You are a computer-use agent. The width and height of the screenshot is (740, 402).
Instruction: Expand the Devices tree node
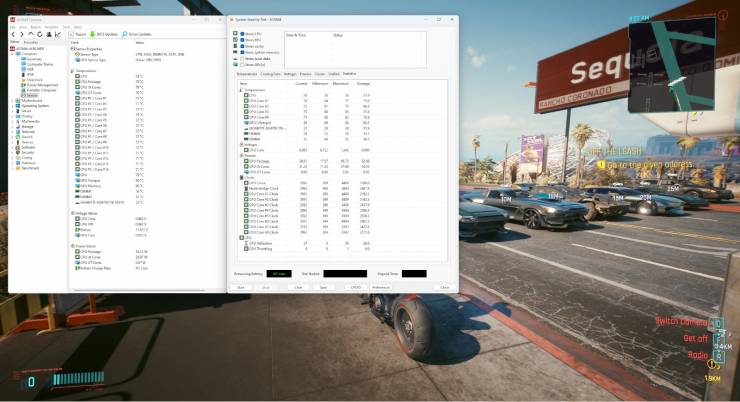point(12,142)
